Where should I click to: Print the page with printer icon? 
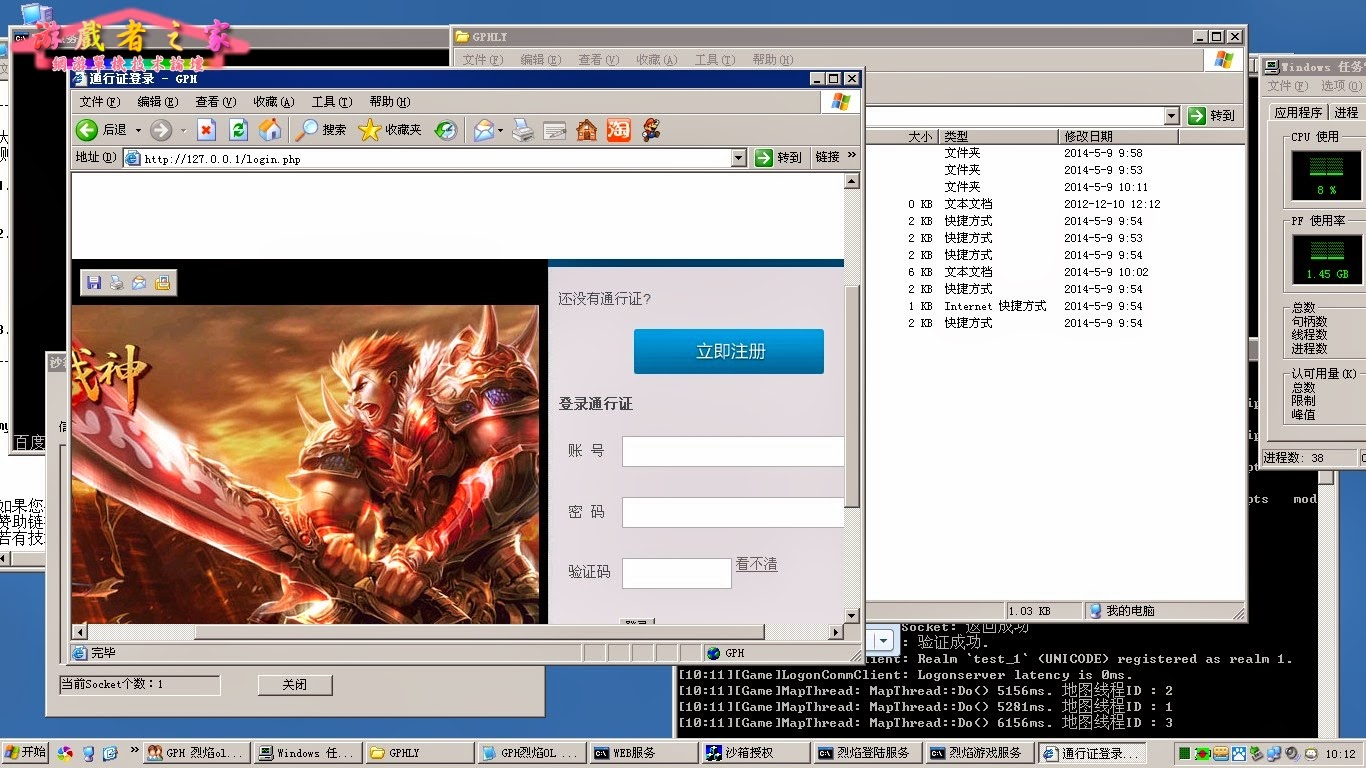[x=523, y=130]
